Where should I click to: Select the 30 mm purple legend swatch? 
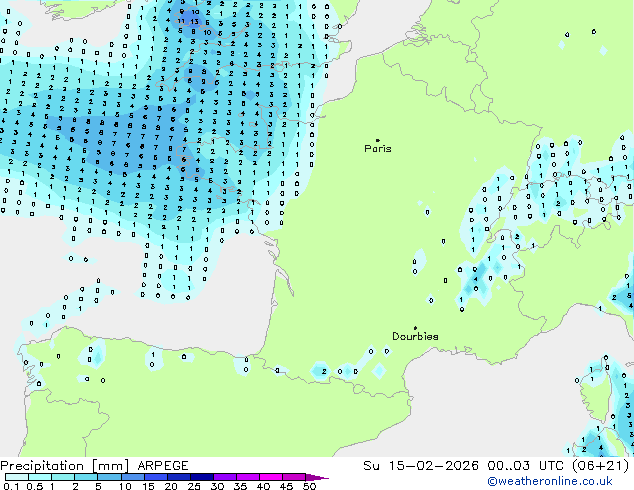click(225, 477)
